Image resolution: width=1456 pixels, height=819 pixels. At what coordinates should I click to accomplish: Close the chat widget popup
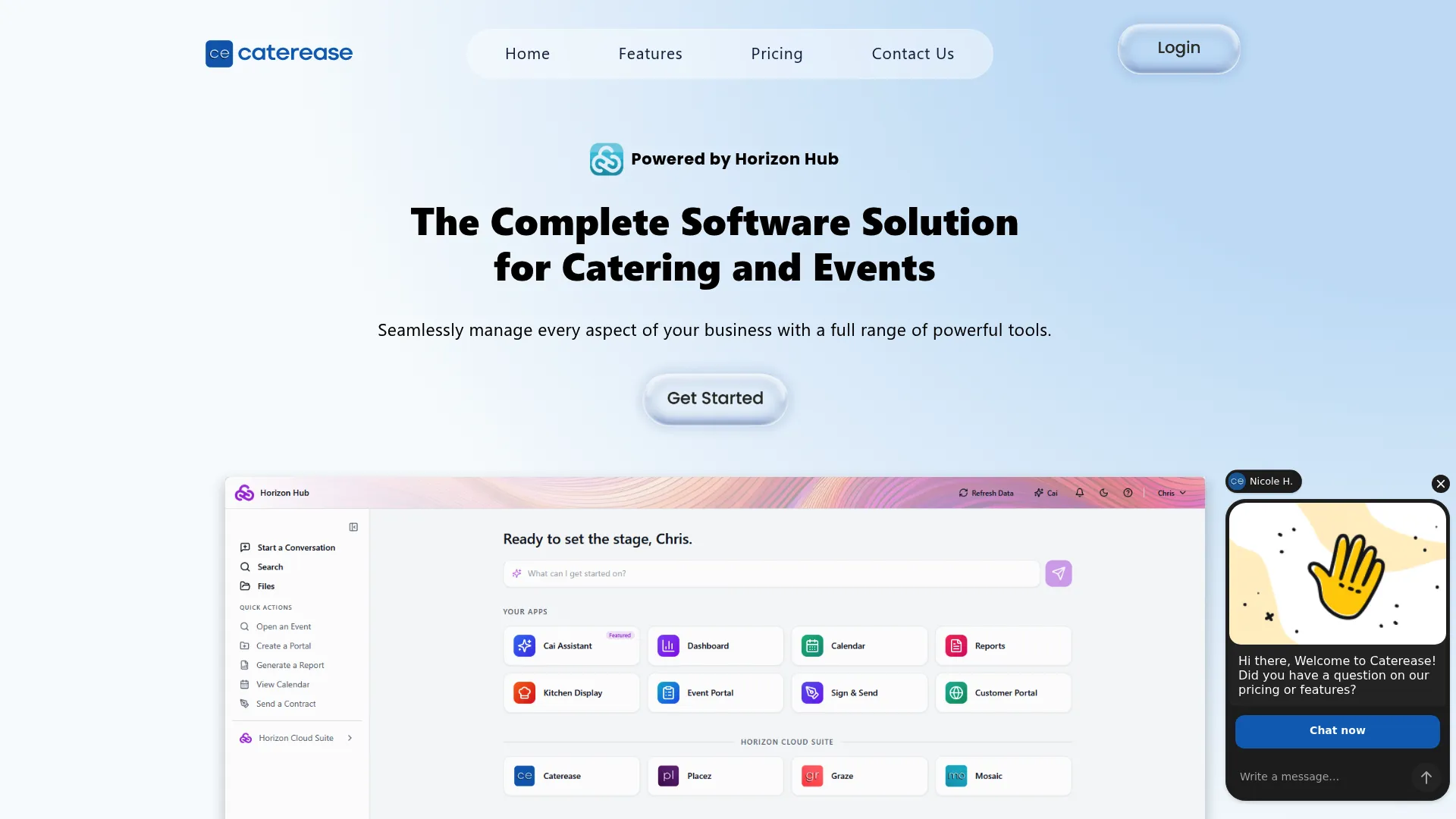[1440, 484]
